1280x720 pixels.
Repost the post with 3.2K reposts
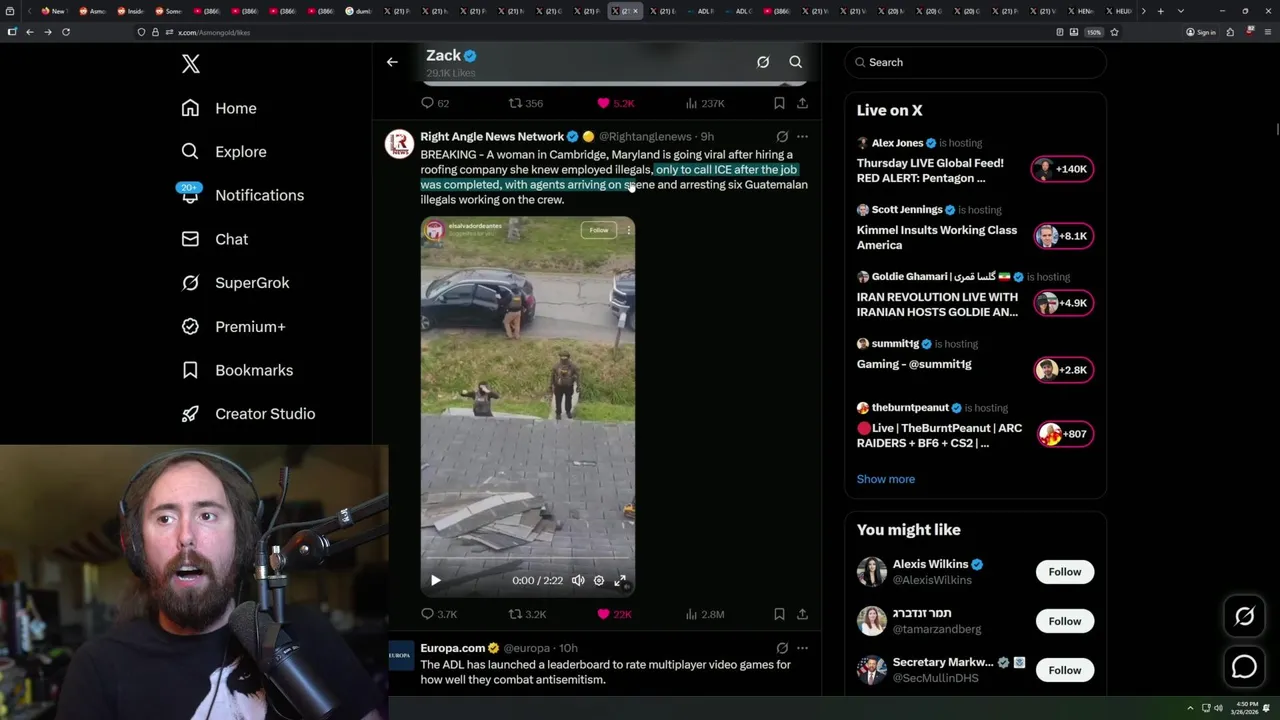tap(527, 614)
